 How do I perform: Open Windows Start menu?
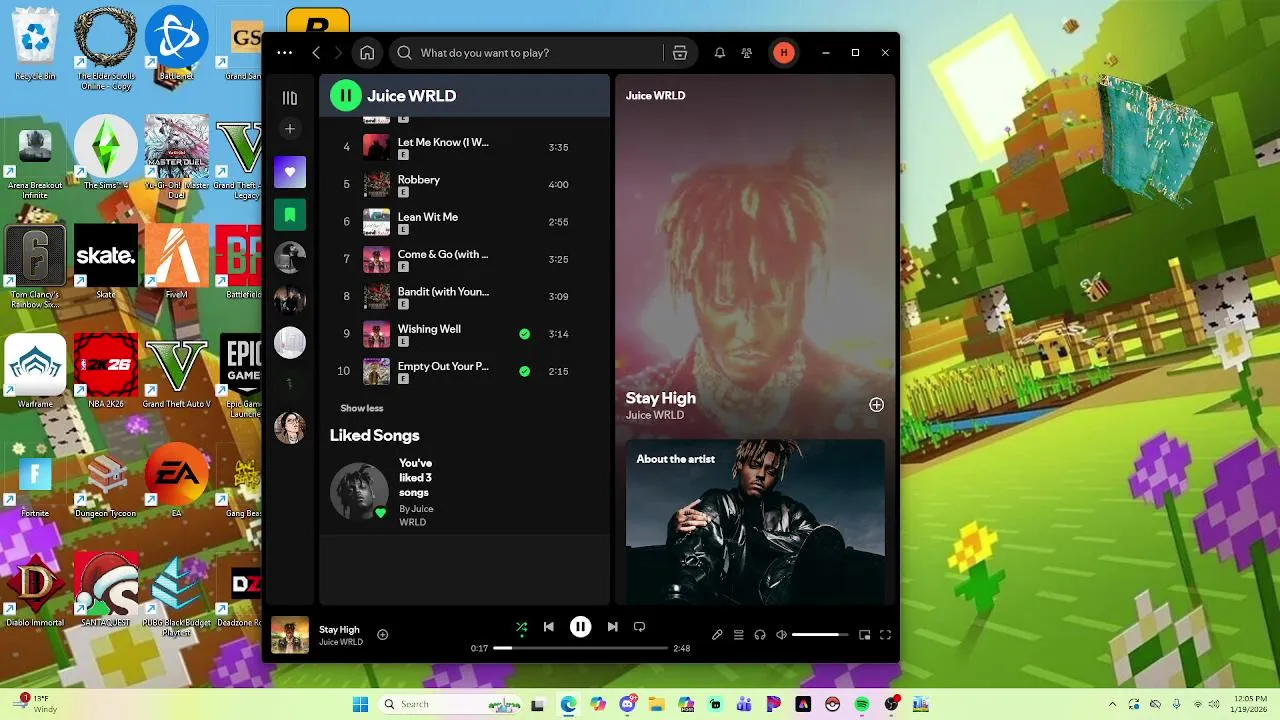360,704
